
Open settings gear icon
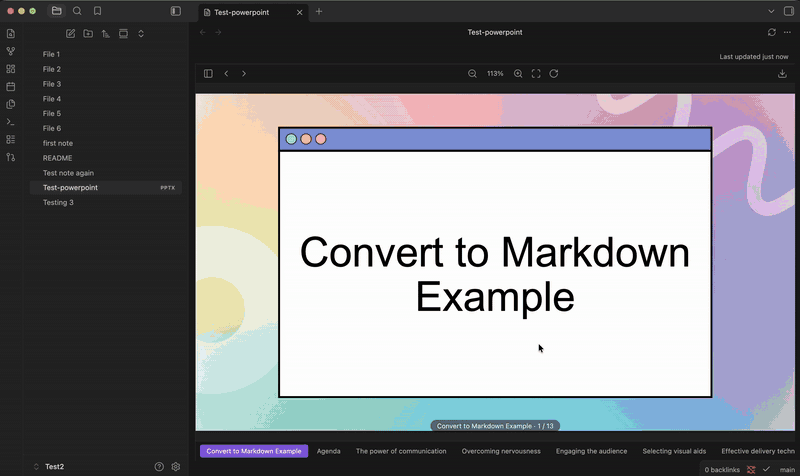point(176,466)
